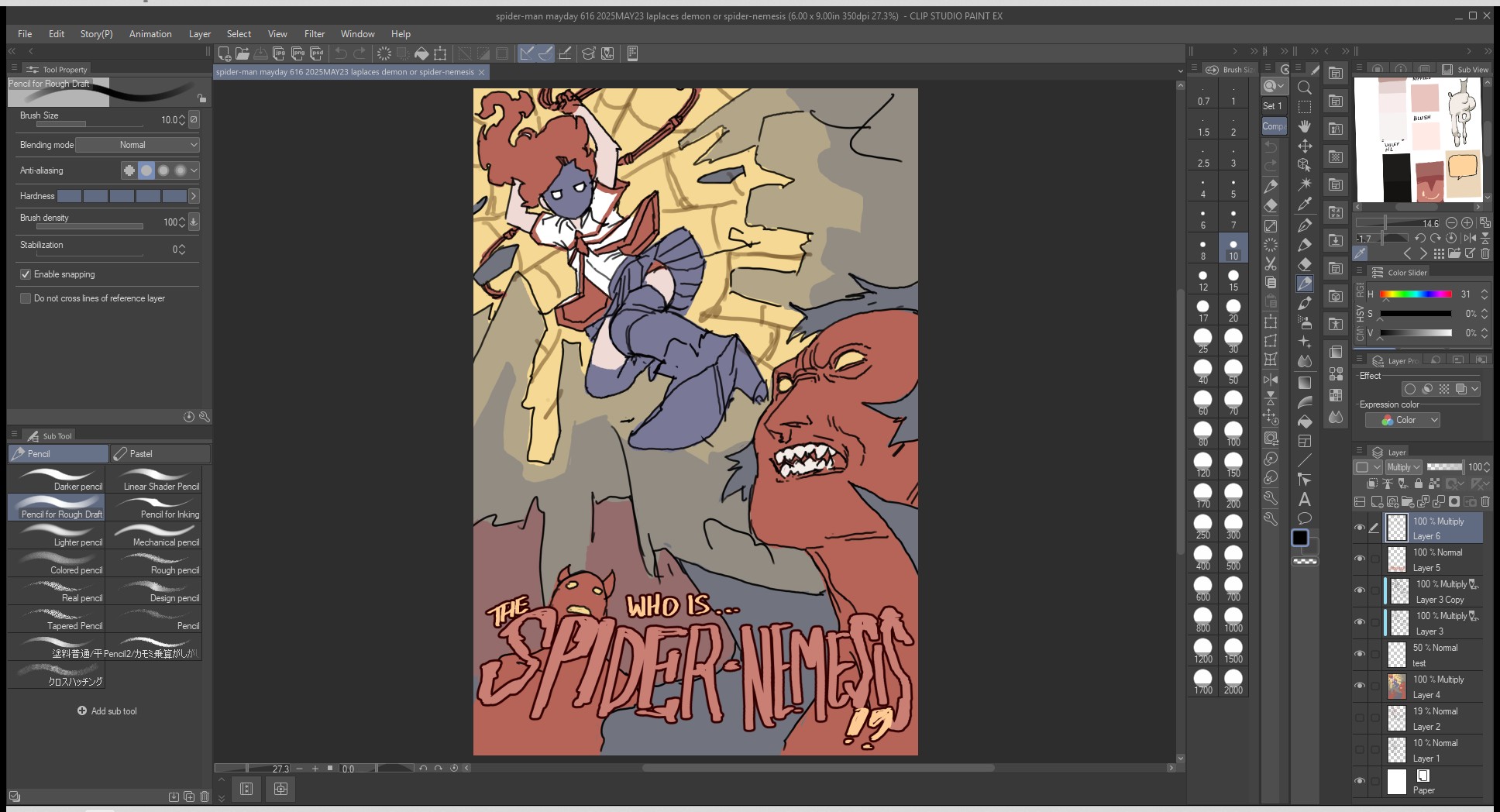Image resolution: width=1500 pixels, height=812 pixels.
Task: Open the Edit menu
Action: point(57,34)
